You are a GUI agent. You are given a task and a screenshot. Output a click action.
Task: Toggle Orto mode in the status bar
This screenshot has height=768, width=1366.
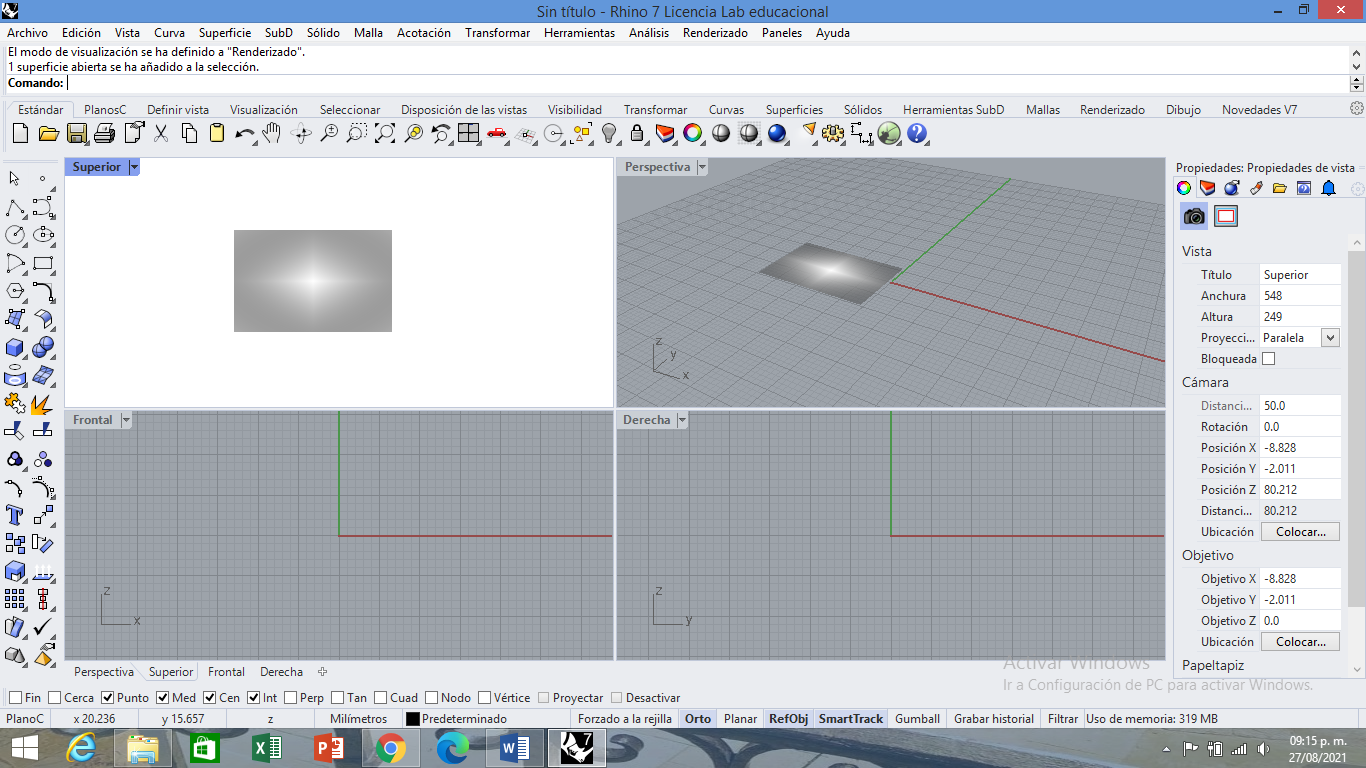pos(697,718)
